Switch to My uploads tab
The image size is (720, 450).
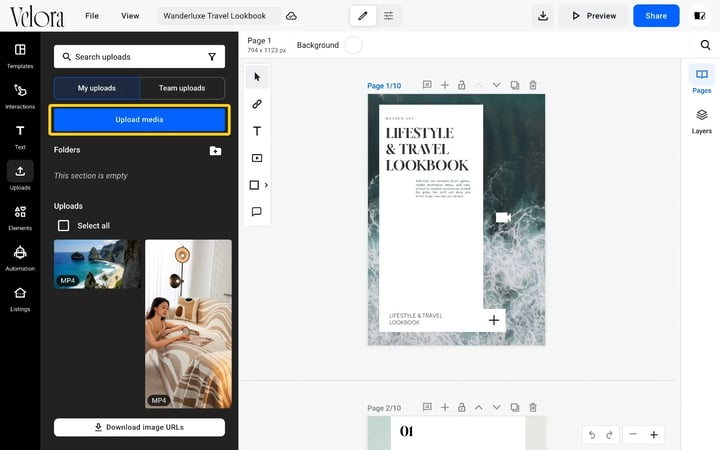[96, 88]
